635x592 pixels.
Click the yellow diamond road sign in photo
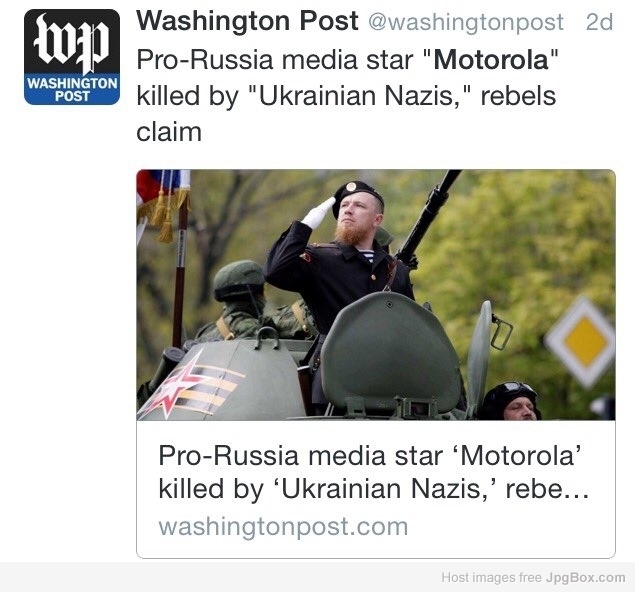[584, 341]
